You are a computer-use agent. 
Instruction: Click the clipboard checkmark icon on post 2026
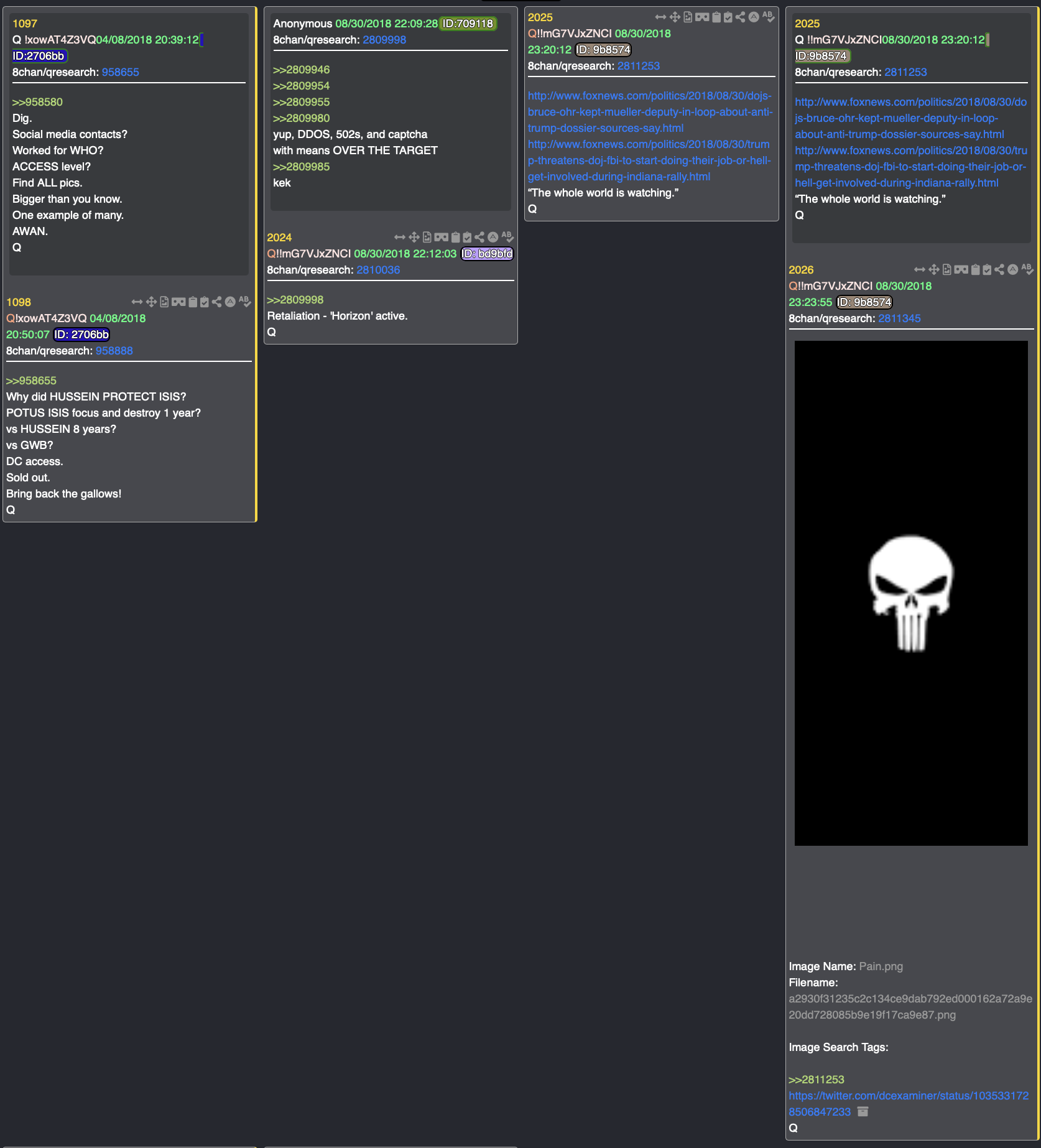pos(987,269)
